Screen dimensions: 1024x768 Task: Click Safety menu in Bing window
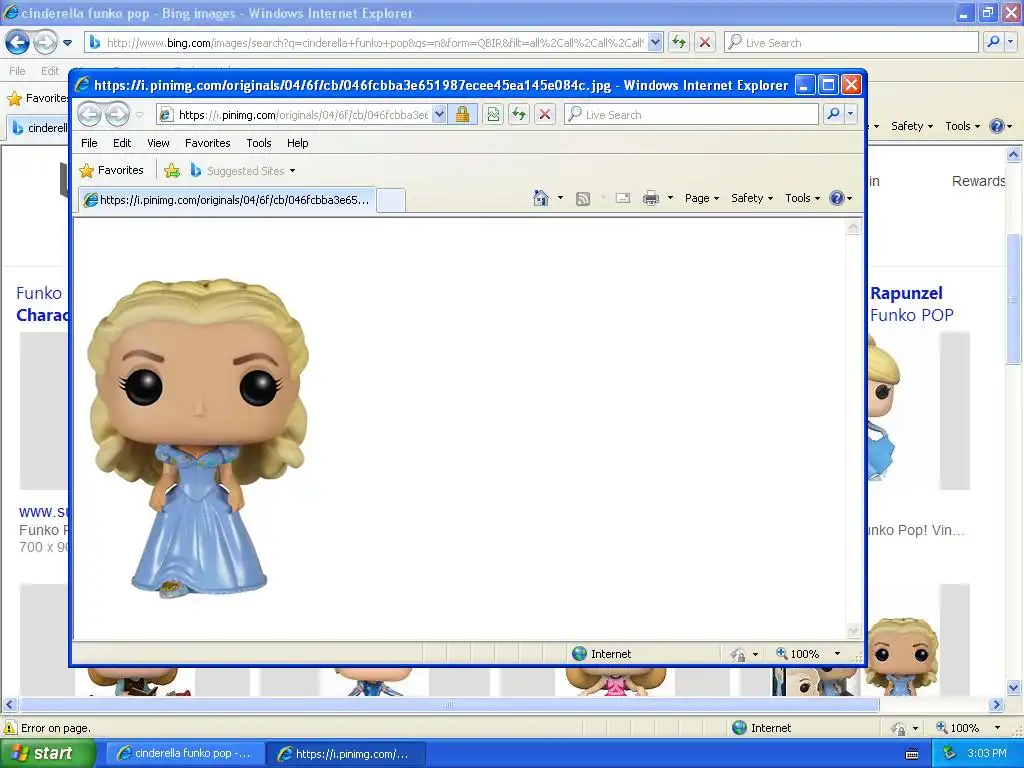tap(912, 126)
